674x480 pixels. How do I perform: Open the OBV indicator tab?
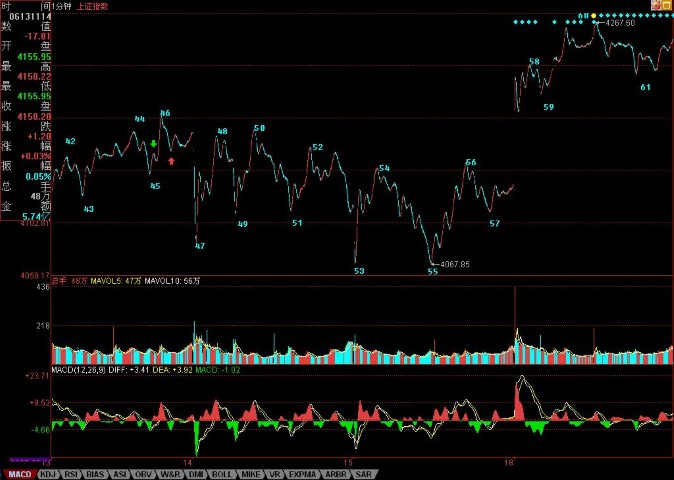point(143,473)
